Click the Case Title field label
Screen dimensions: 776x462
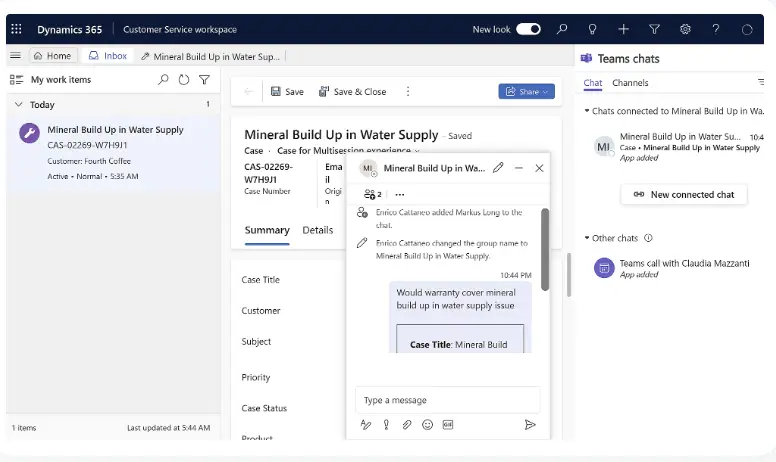click(x=261, y=280)
